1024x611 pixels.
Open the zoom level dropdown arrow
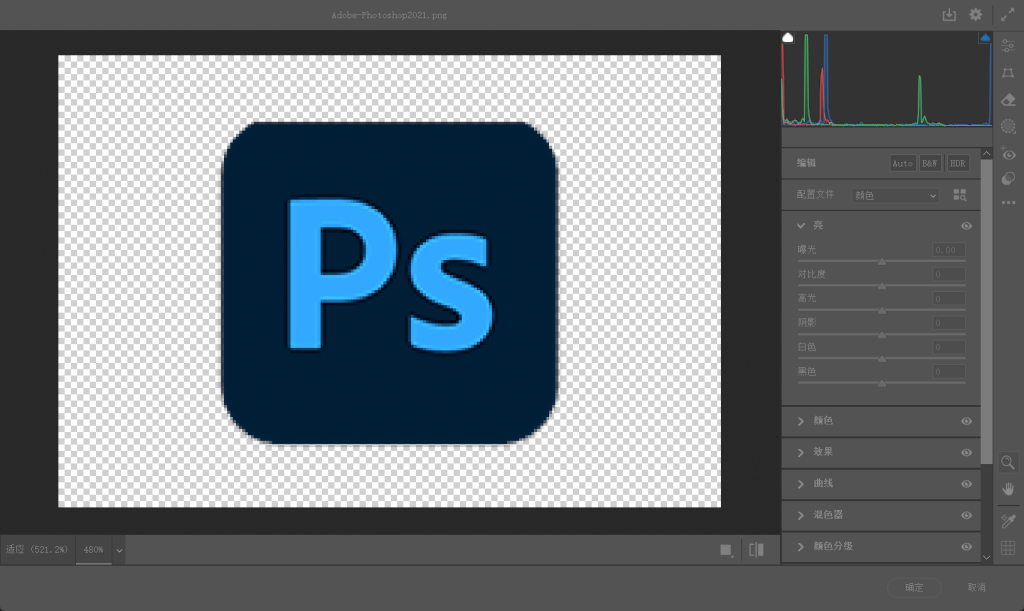(119, 550)
